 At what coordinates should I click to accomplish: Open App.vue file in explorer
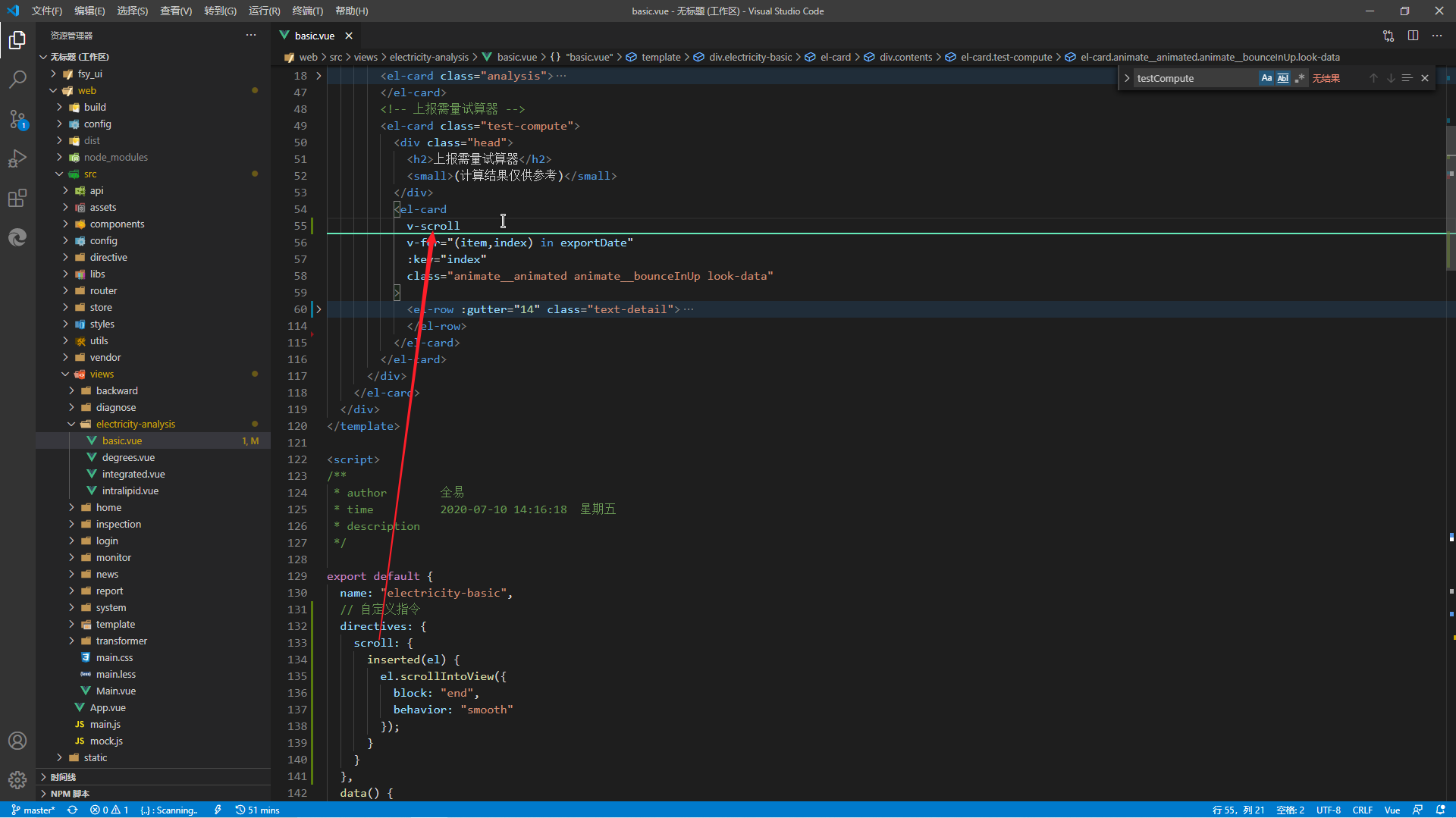click(108, 707)
